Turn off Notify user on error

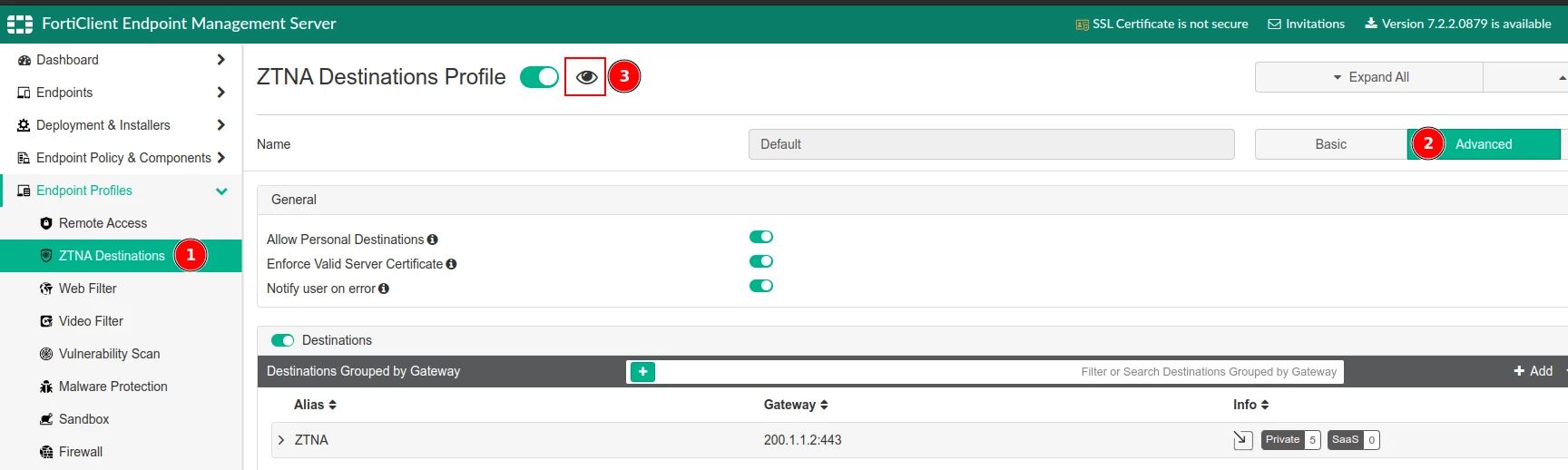[x=761, y=286]
